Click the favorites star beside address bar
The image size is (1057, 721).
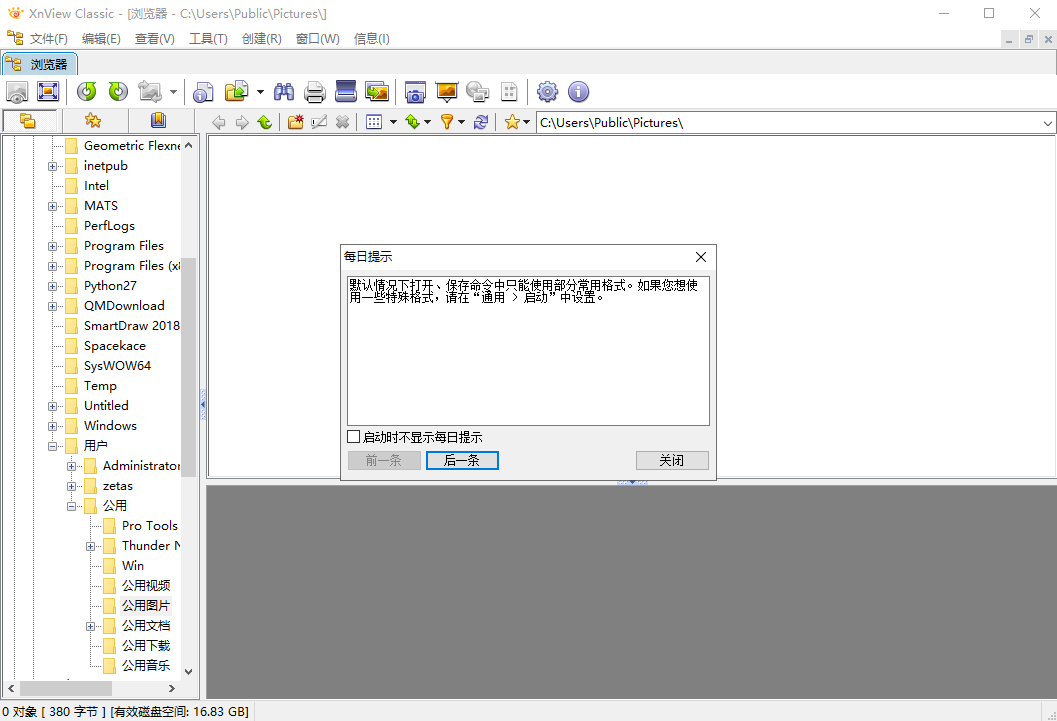[512, 122]
